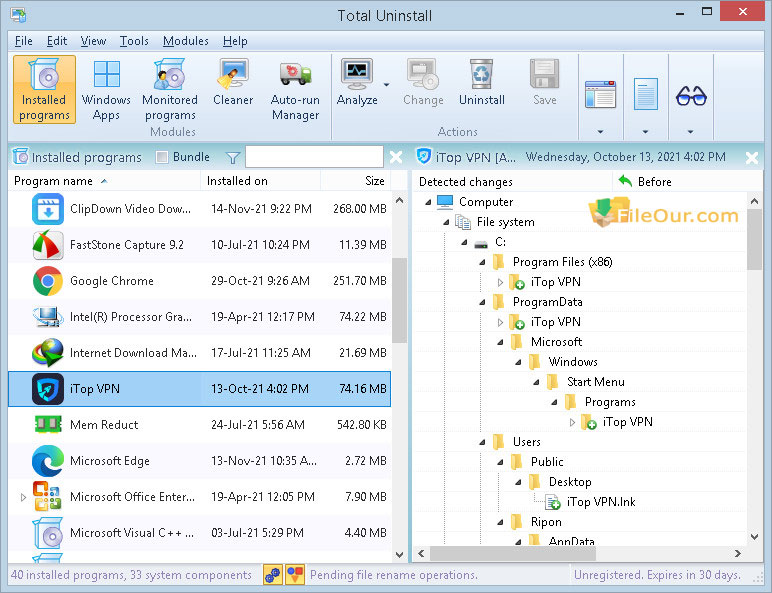Click the Microsoft Office Enterprise icon

click(48, 496)
